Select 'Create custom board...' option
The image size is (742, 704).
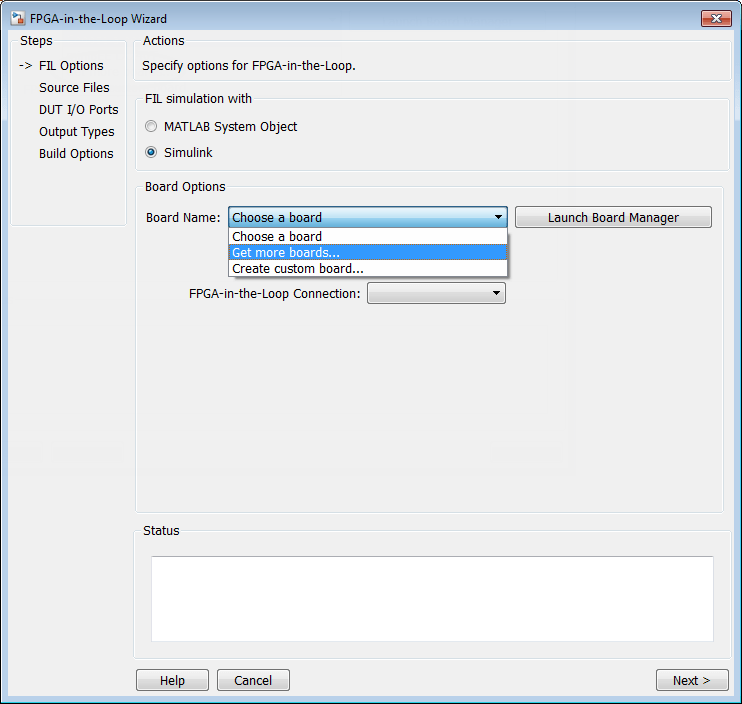pyautogui.click(x=368, y=268)
